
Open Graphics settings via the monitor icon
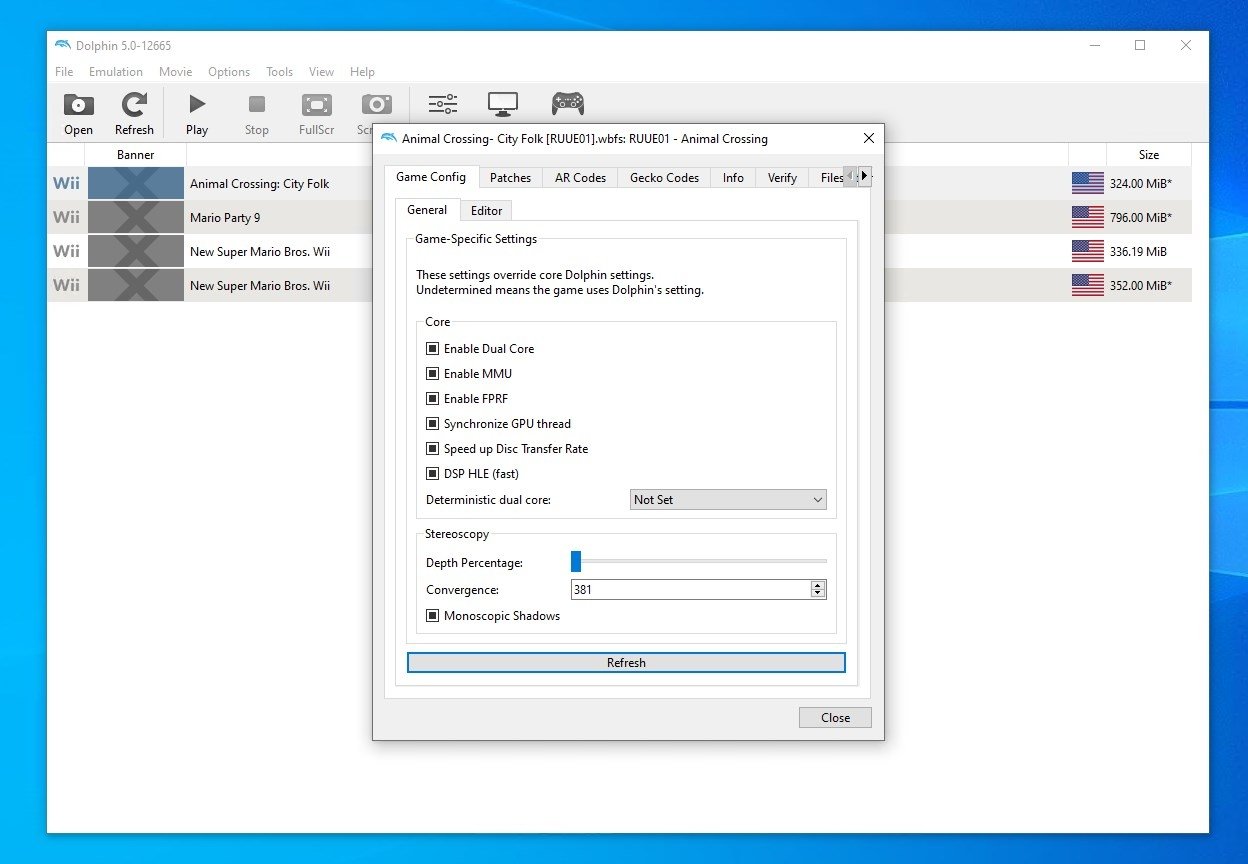(x=503, y=104)
